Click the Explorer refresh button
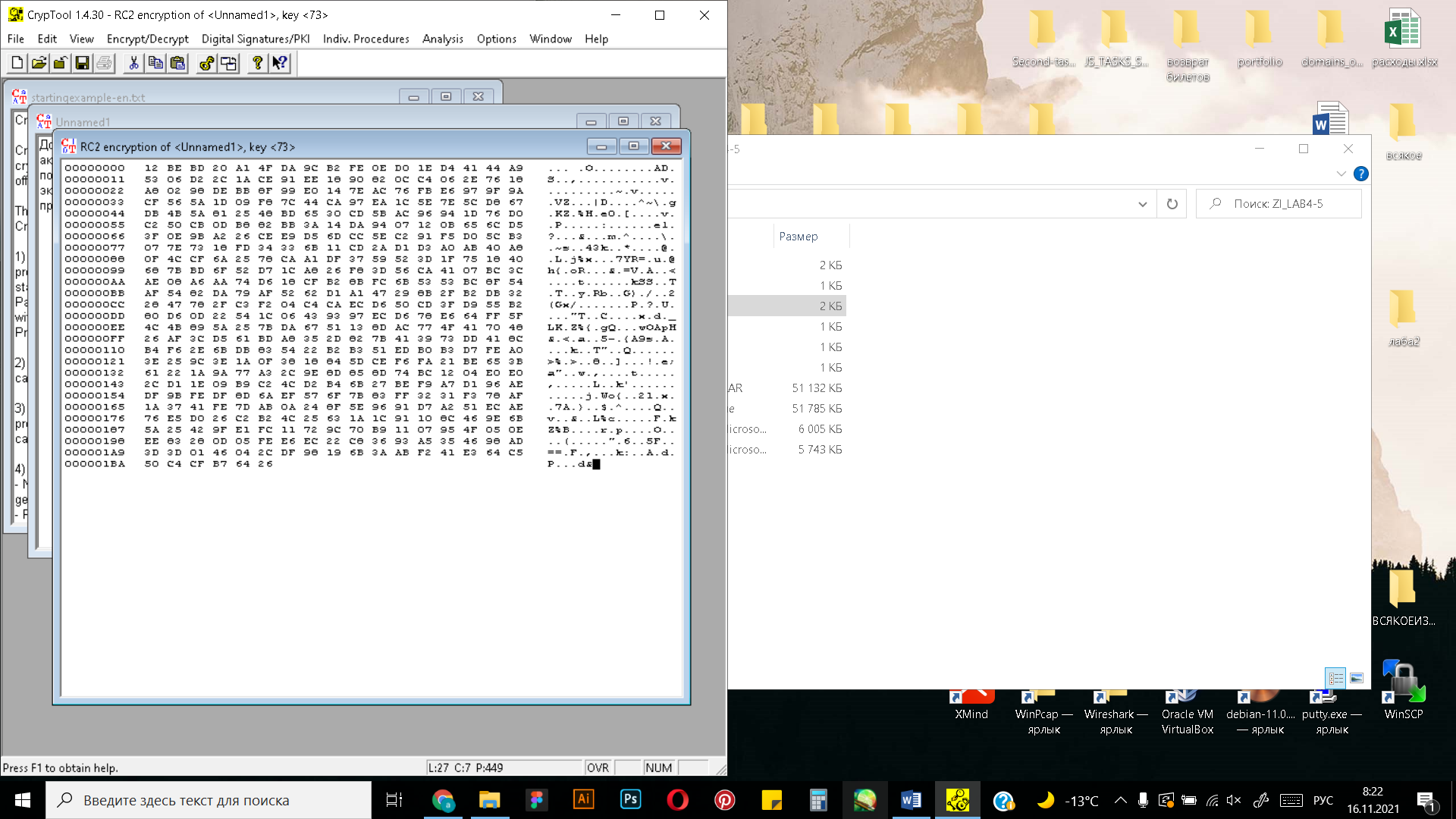This screenshot has width=1456, height=819. click(x=1172, y=203)
